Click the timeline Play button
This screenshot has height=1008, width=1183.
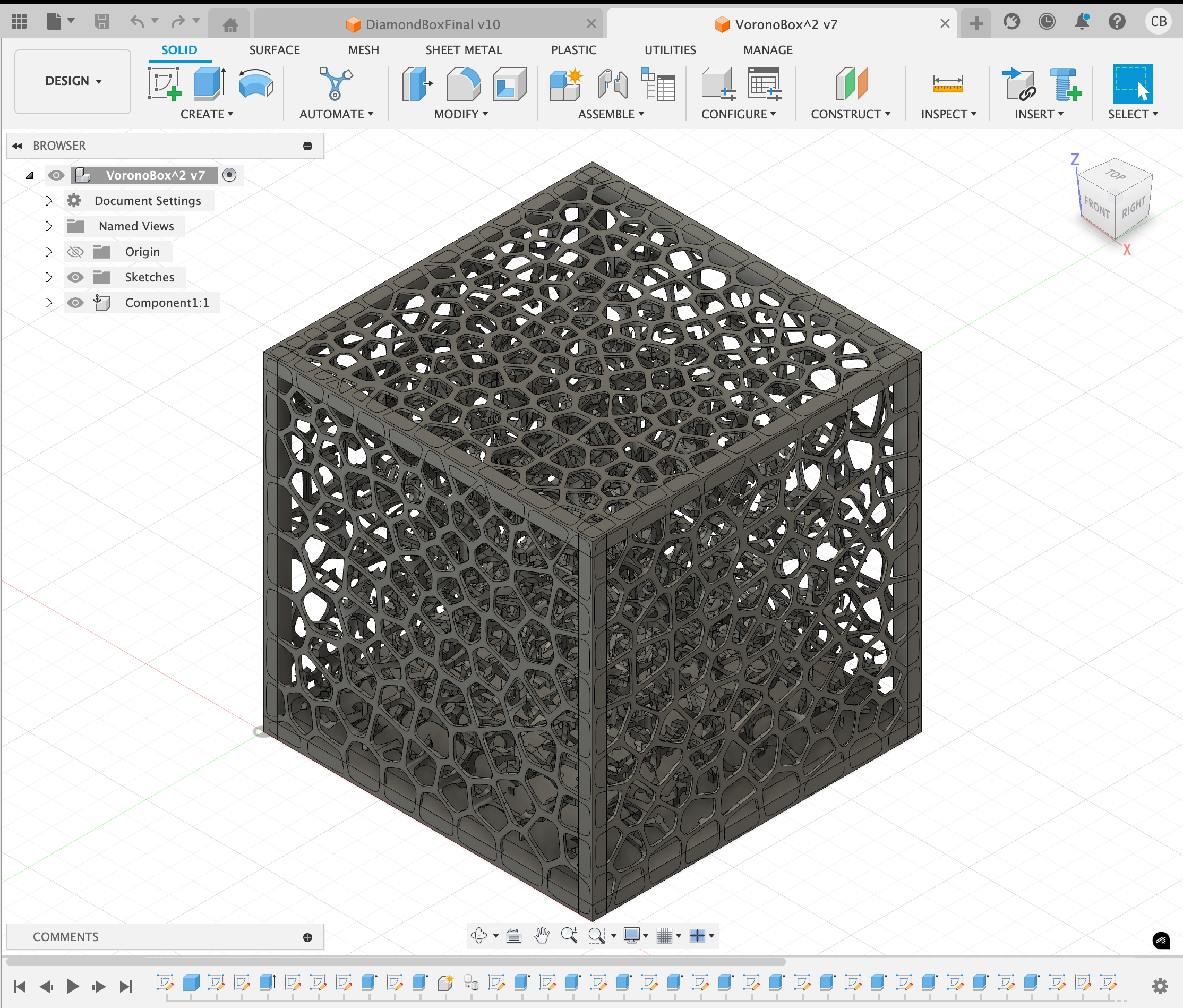point(72,986)
